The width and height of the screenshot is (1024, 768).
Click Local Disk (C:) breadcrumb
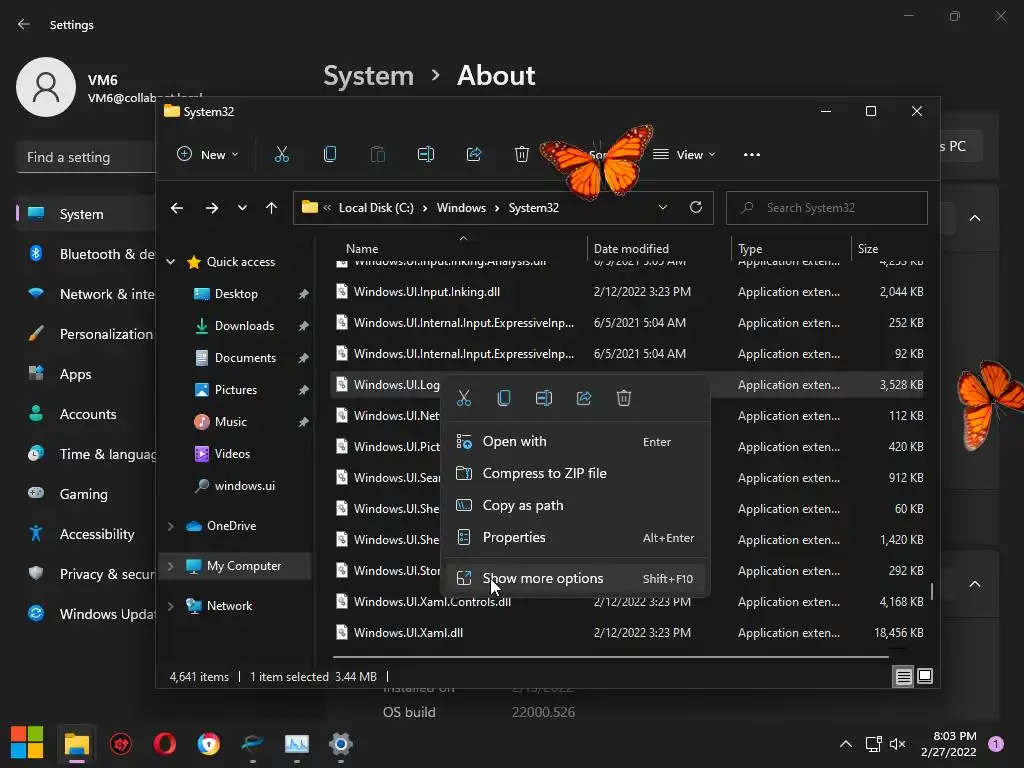(376, 208)
